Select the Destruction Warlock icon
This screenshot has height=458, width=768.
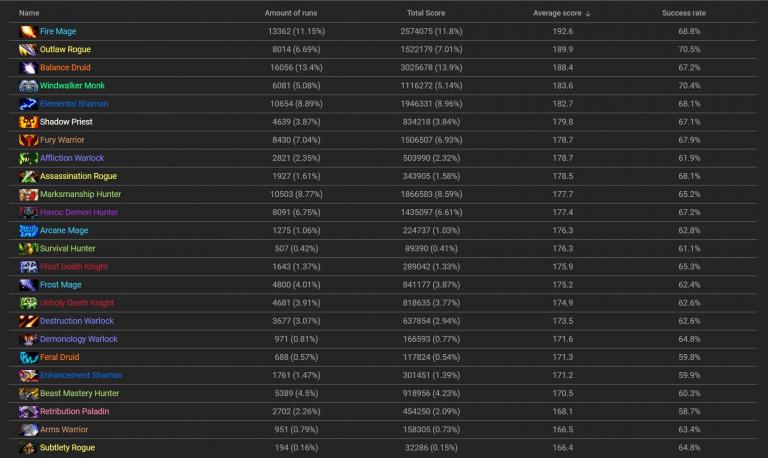[x=28, y=321]
